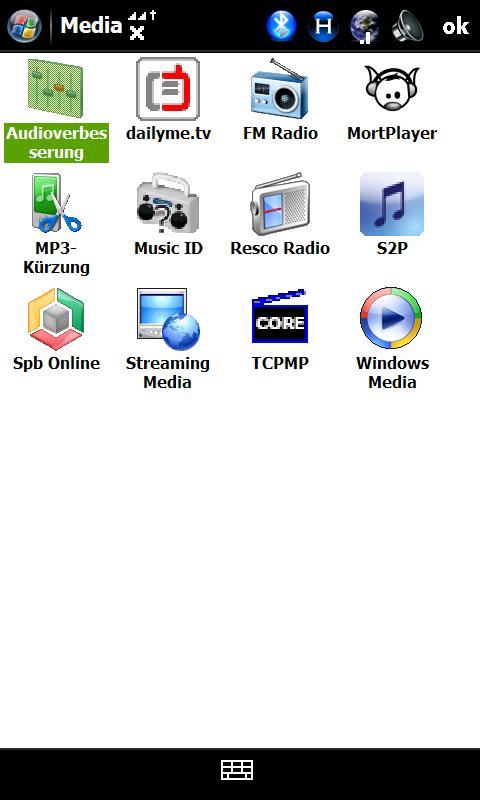Launch the Windows Media player icon
Screen dimensions: 480x800
coord(392,318)
